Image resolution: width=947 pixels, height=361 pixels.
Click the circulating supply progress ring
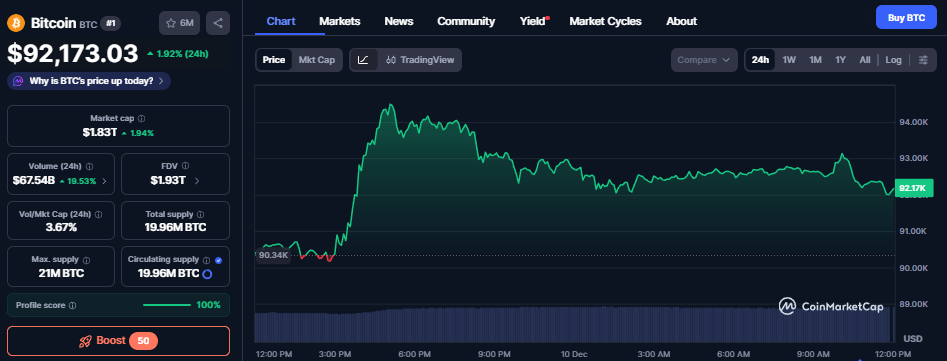[207, 273]
